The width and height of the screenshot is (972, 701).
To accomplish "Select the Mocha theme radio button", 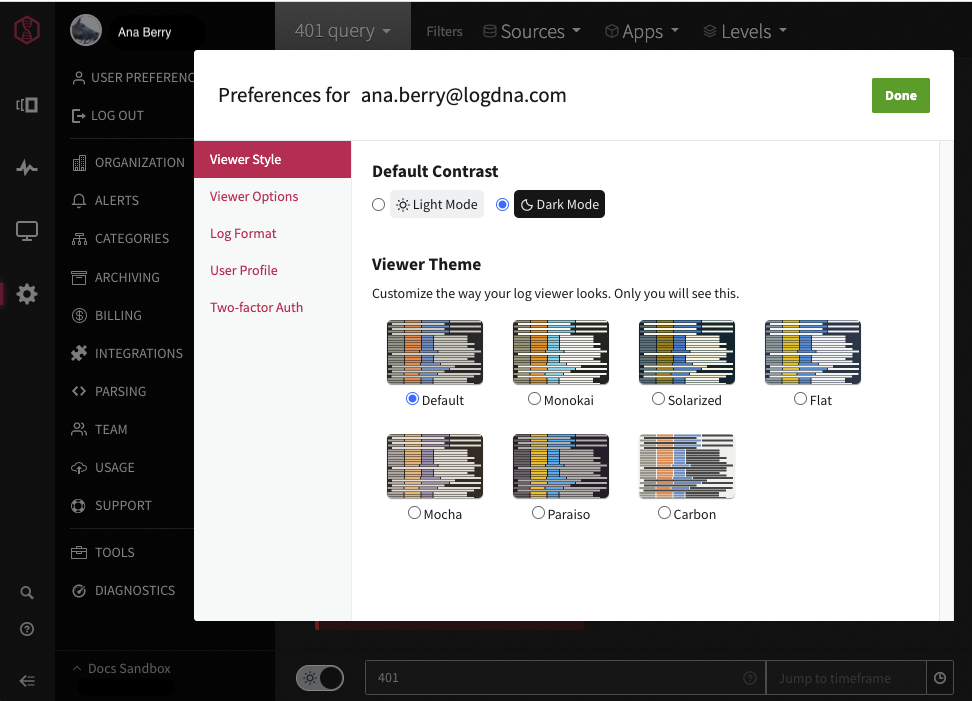I will tap(414, 513).
